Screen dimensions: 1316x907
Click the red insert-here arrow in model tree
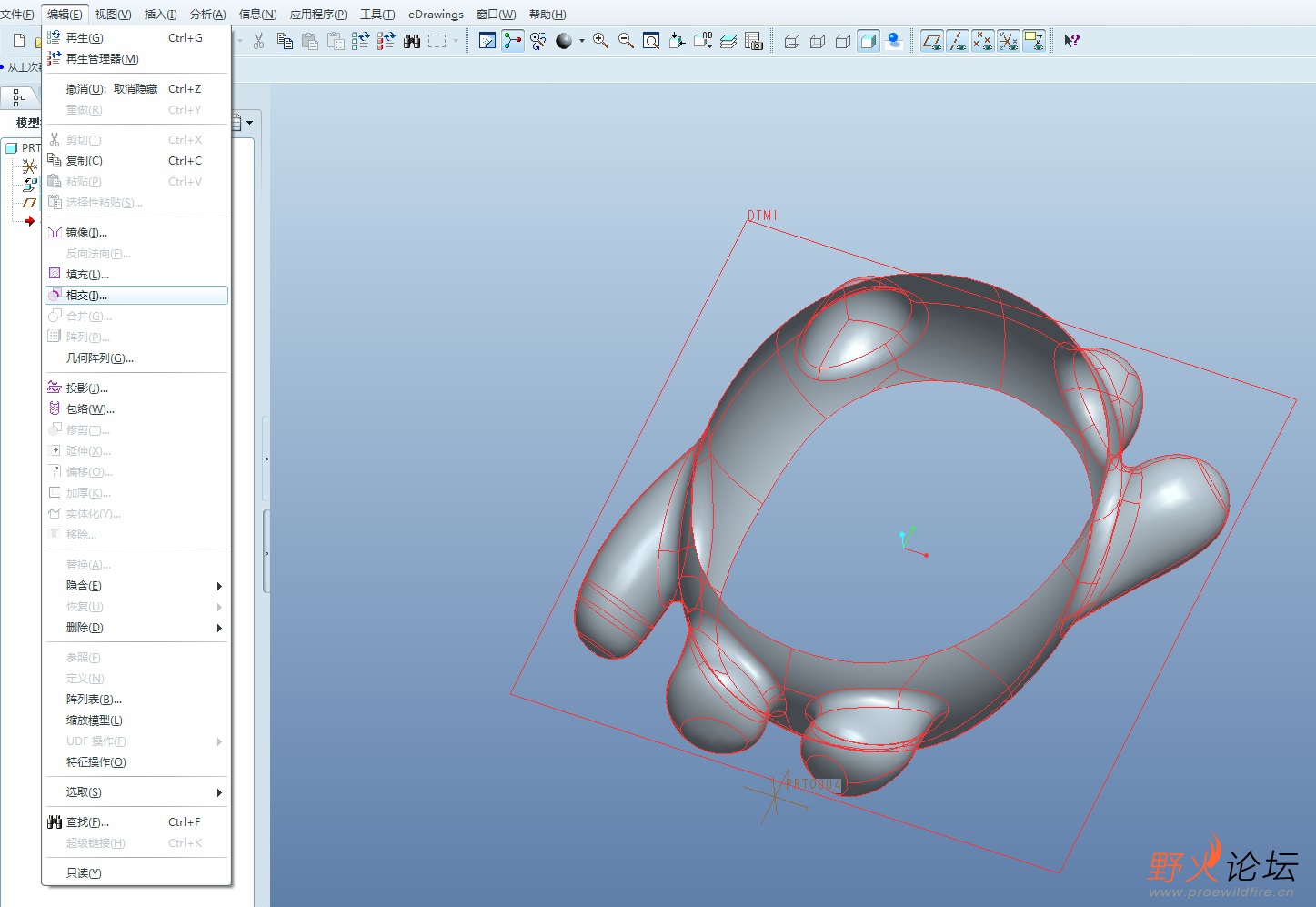coord(30,221)
